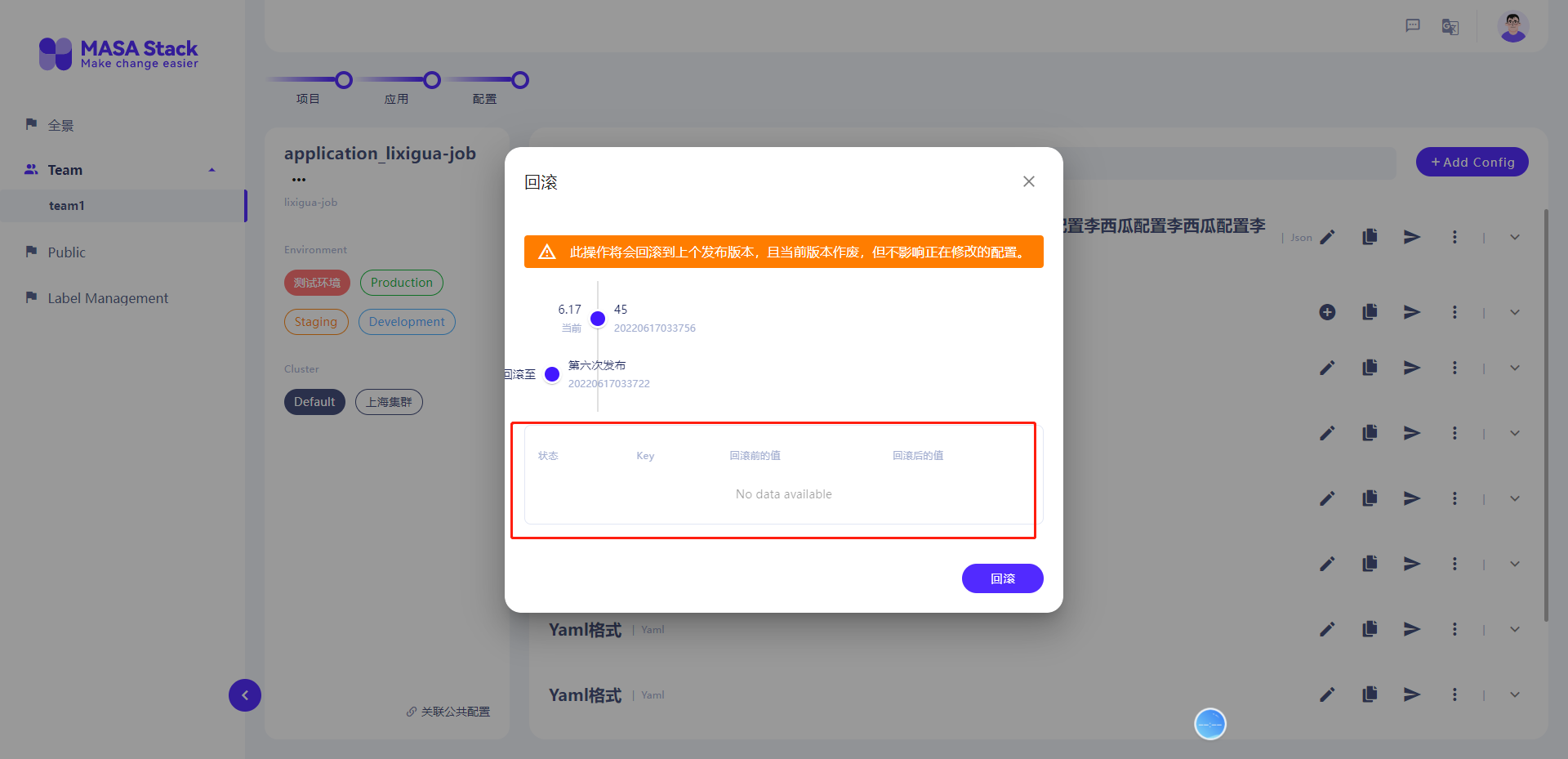1568x759 pixels.
Task: Select the Development environment chip
Action: click(407, 322)
